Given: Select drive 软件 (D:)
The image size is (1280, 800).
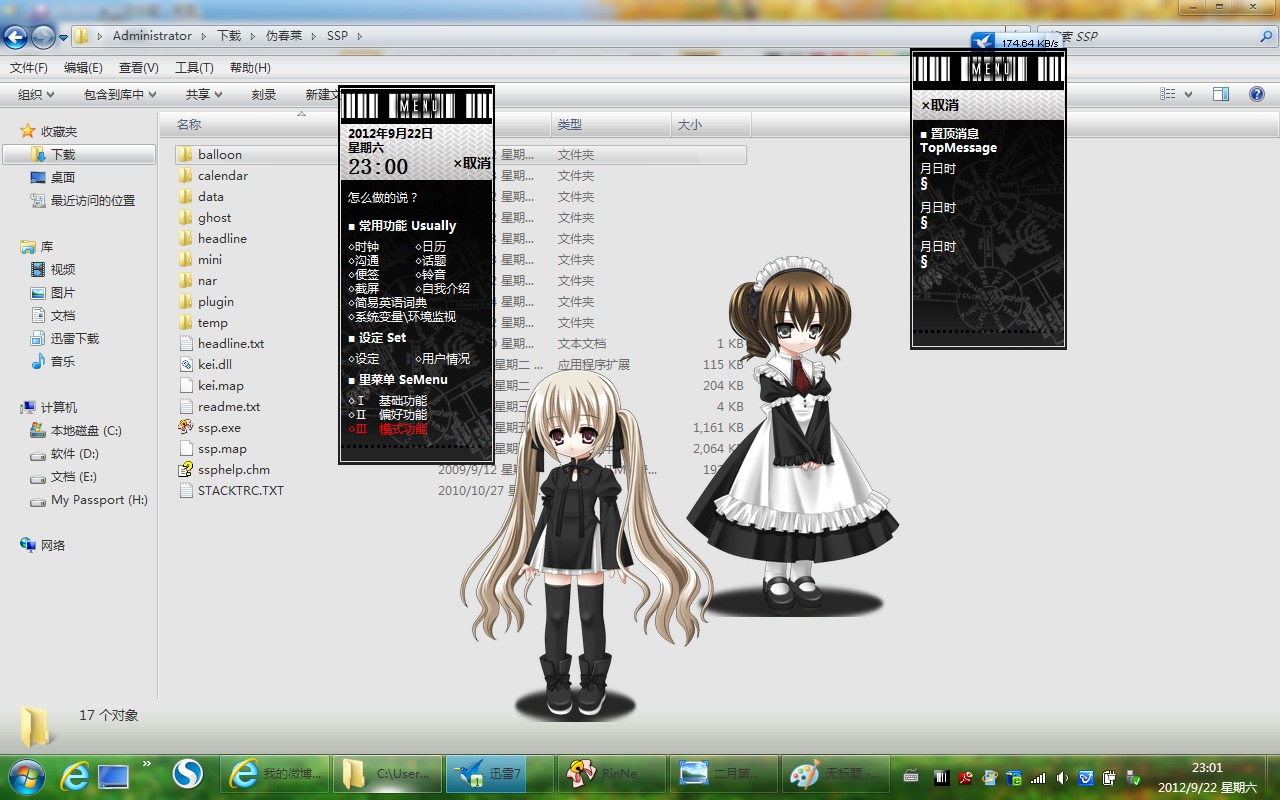Looking at the screenshot, I should [75, 454].
